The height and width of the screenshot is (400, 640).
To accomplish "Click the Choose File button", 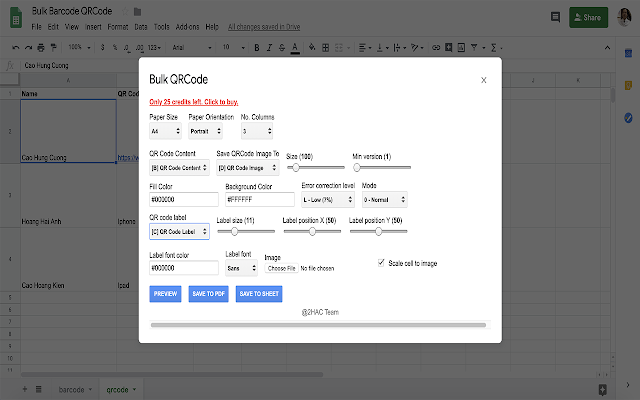I will click(282, 268).
